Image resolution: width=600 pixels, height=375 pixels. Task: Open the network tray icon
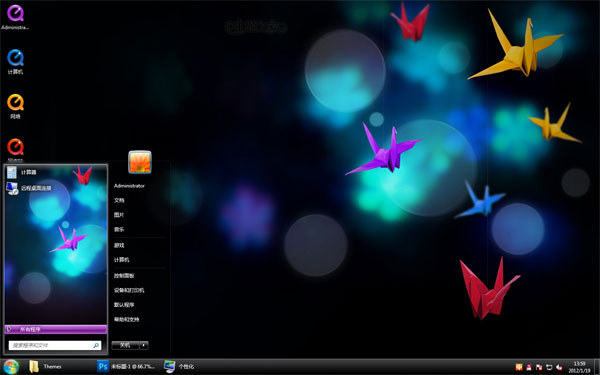[x=549, y=367]
